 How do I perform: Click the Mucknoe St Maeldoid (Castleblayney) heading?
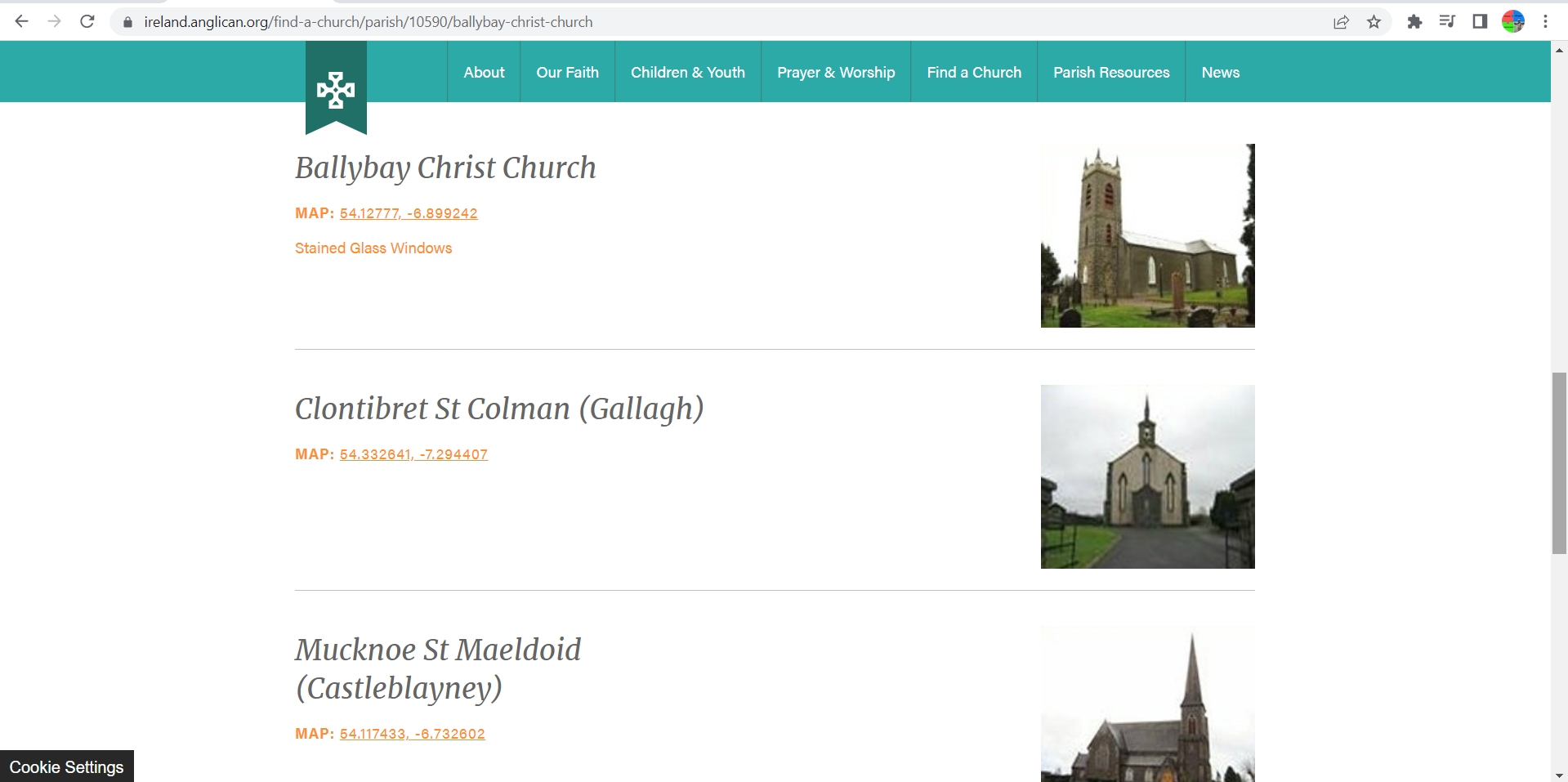(x=438, y=668)
